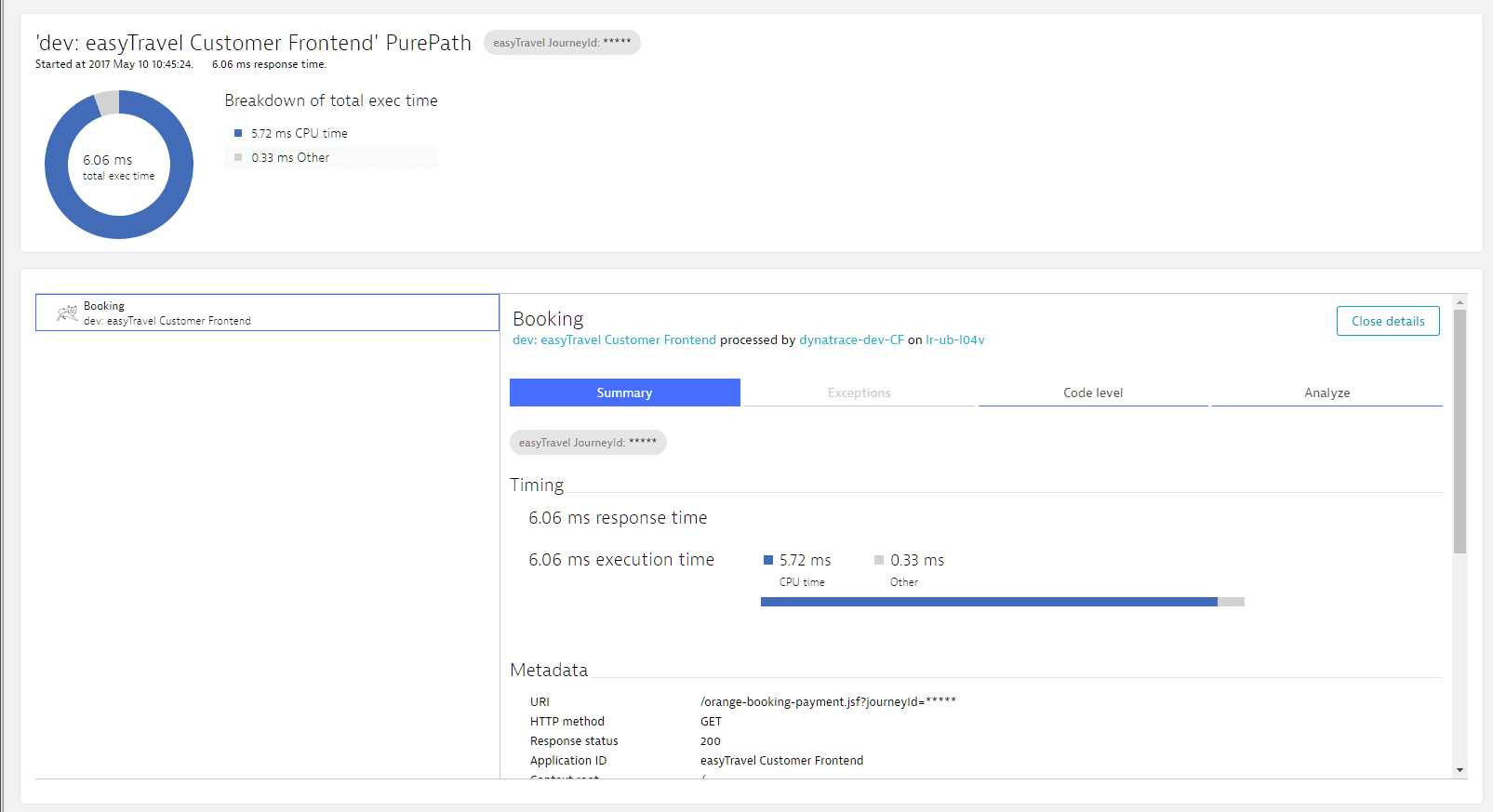Switch to the Exceptions tab
1493x812 pixels.
[x=859, y=393]
